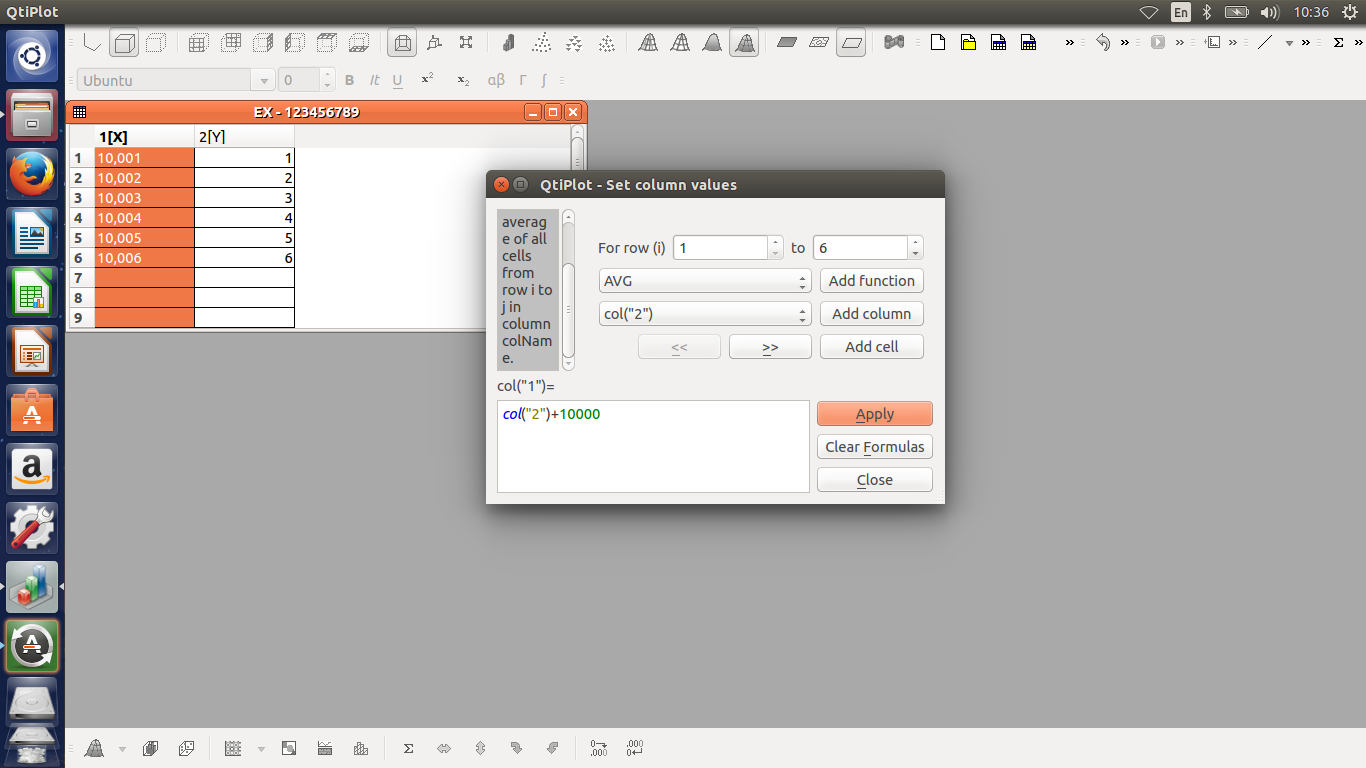
Task: Click the bottom toolbar sigma icon
Action: [408, 748]
